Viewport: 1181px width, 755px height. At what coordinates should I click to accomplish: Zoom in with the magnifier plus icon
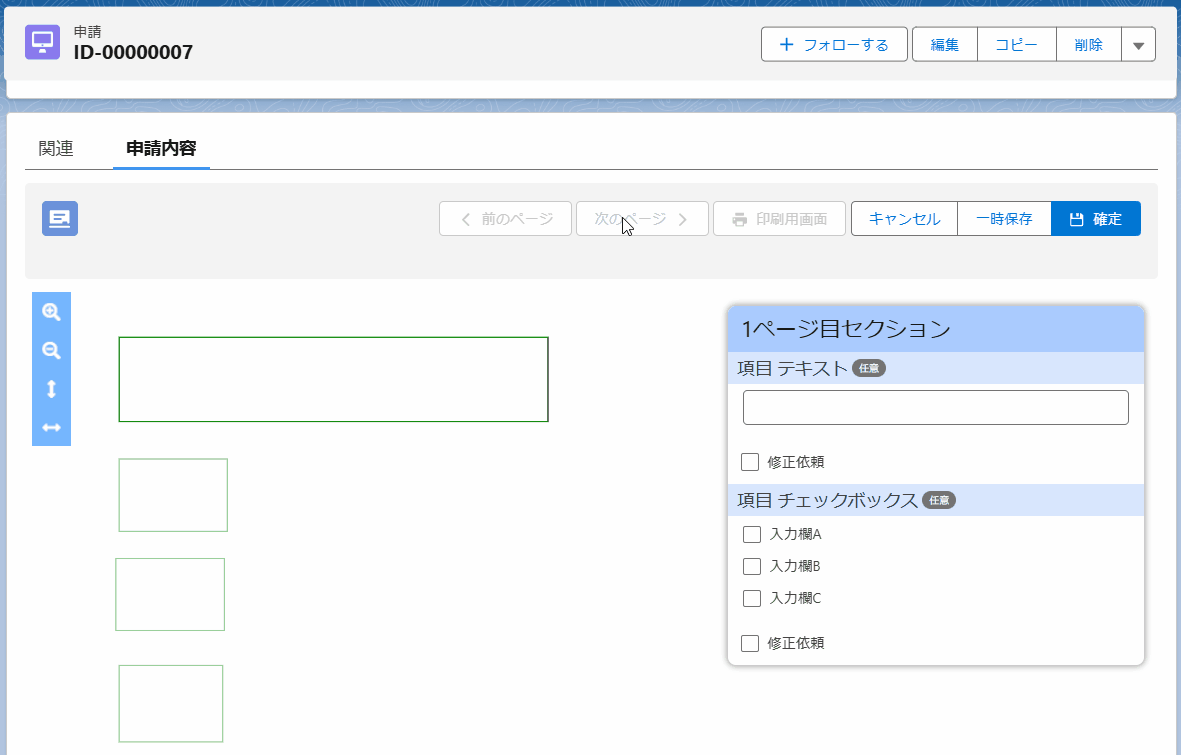51,312
